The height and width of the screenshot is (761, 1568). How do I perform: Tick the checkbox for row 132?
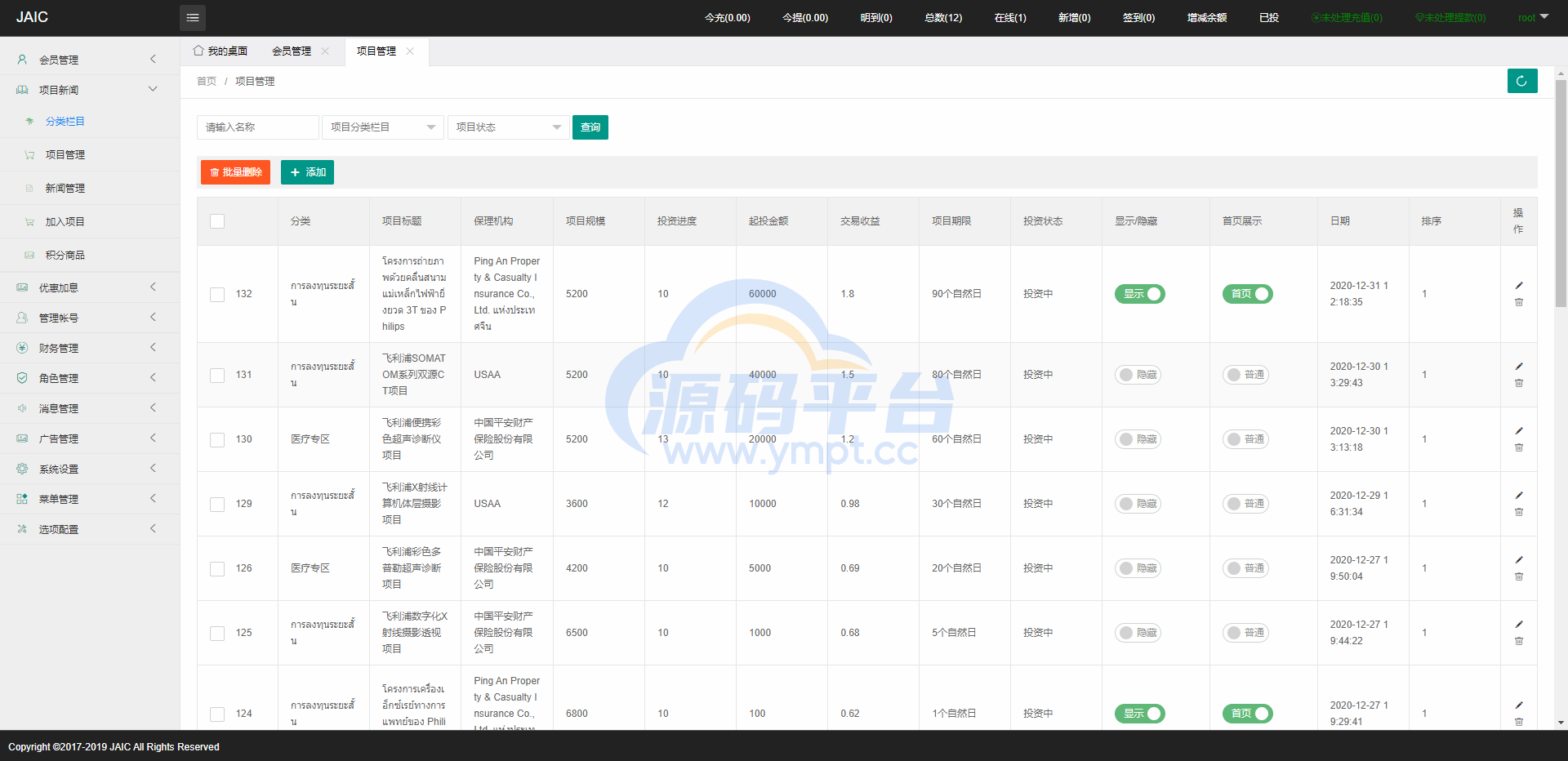point(217,294)
